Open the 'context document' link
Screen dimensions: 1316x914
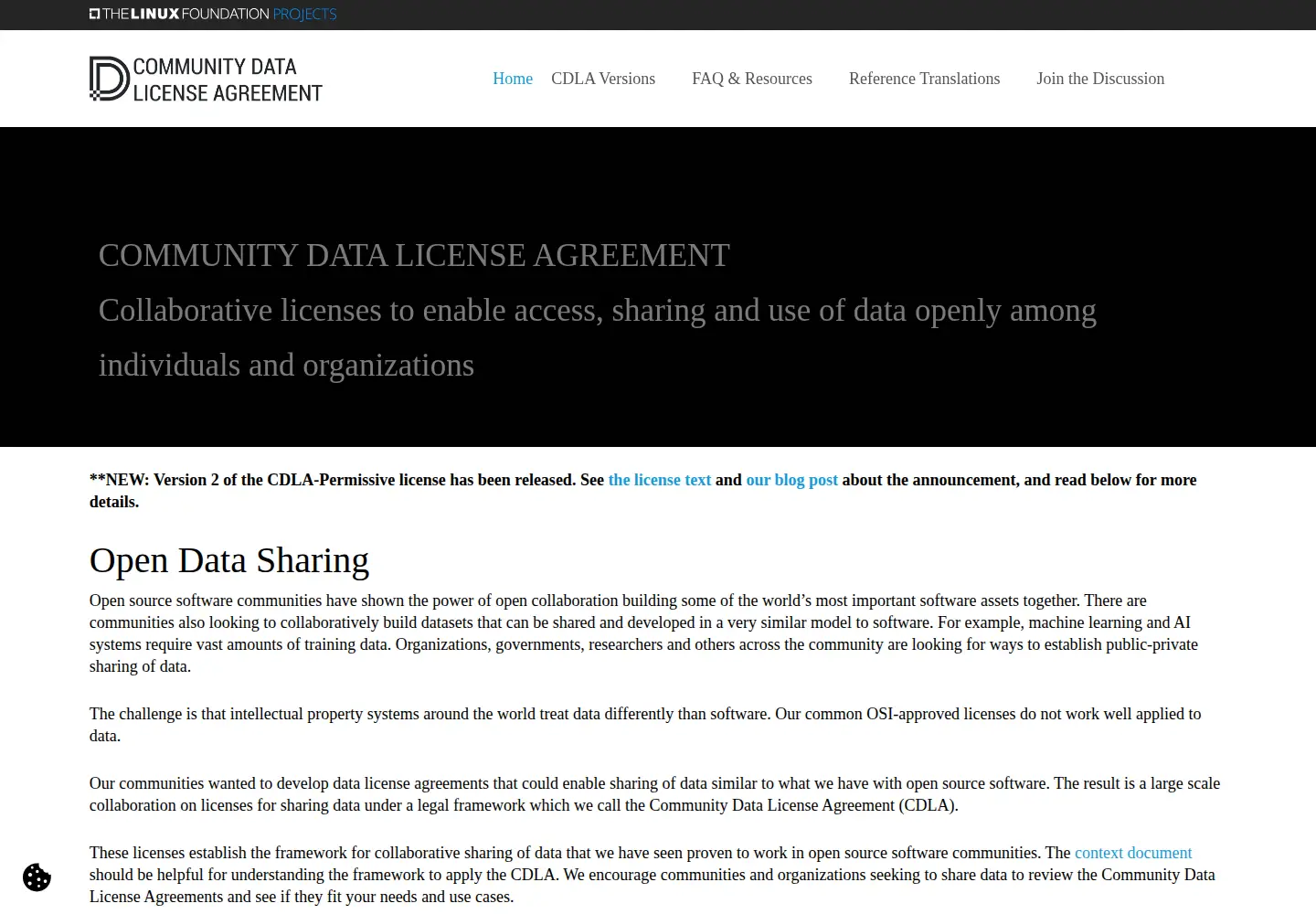[x=1133, y=853]
